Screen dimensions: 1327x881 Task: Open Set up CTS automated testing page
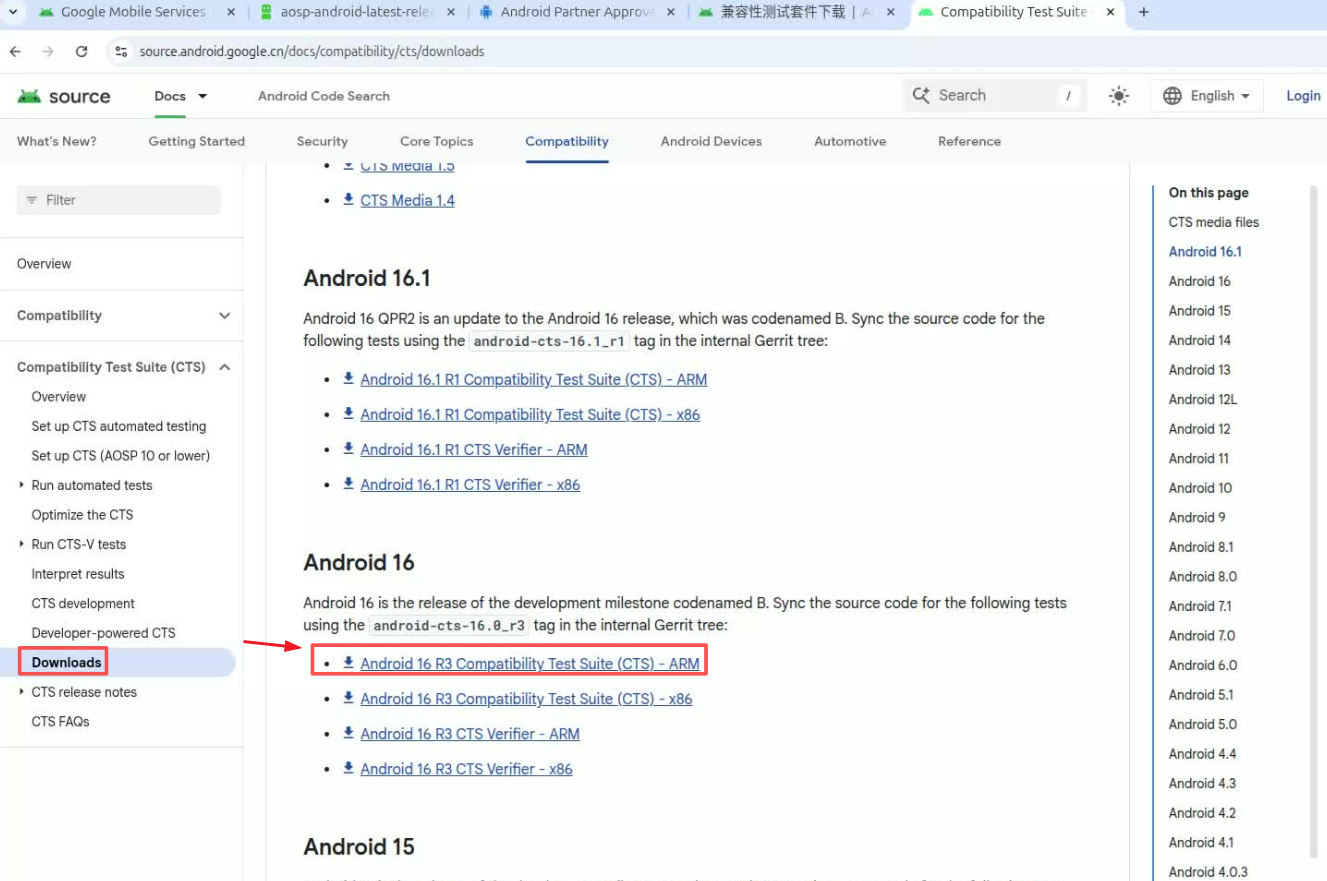pos(119,426)
